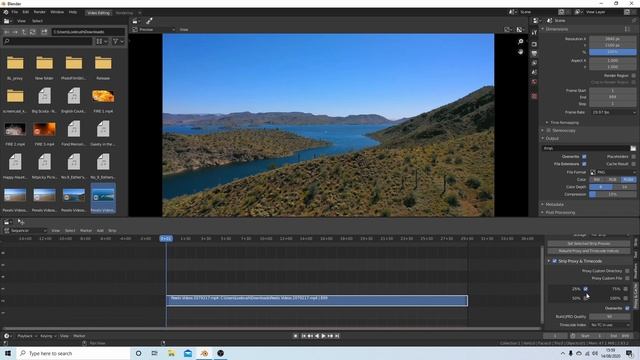The width and height of the screenshot is (640, 360).
Task: Adjust the resolution percentage slider
Action: (612, 52)
